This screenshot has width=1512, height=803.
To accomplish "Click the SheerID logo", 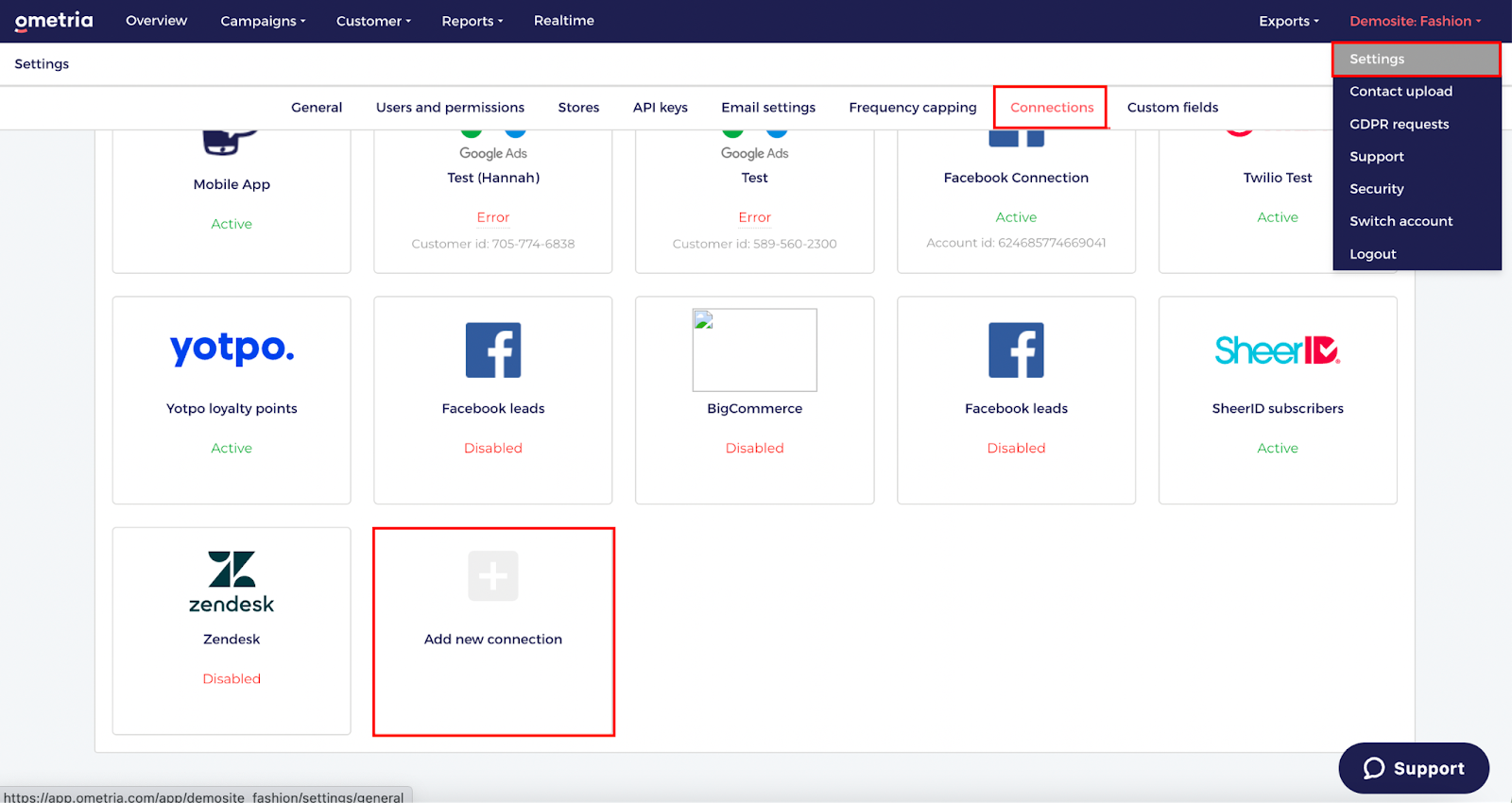I will [1278, 350].
